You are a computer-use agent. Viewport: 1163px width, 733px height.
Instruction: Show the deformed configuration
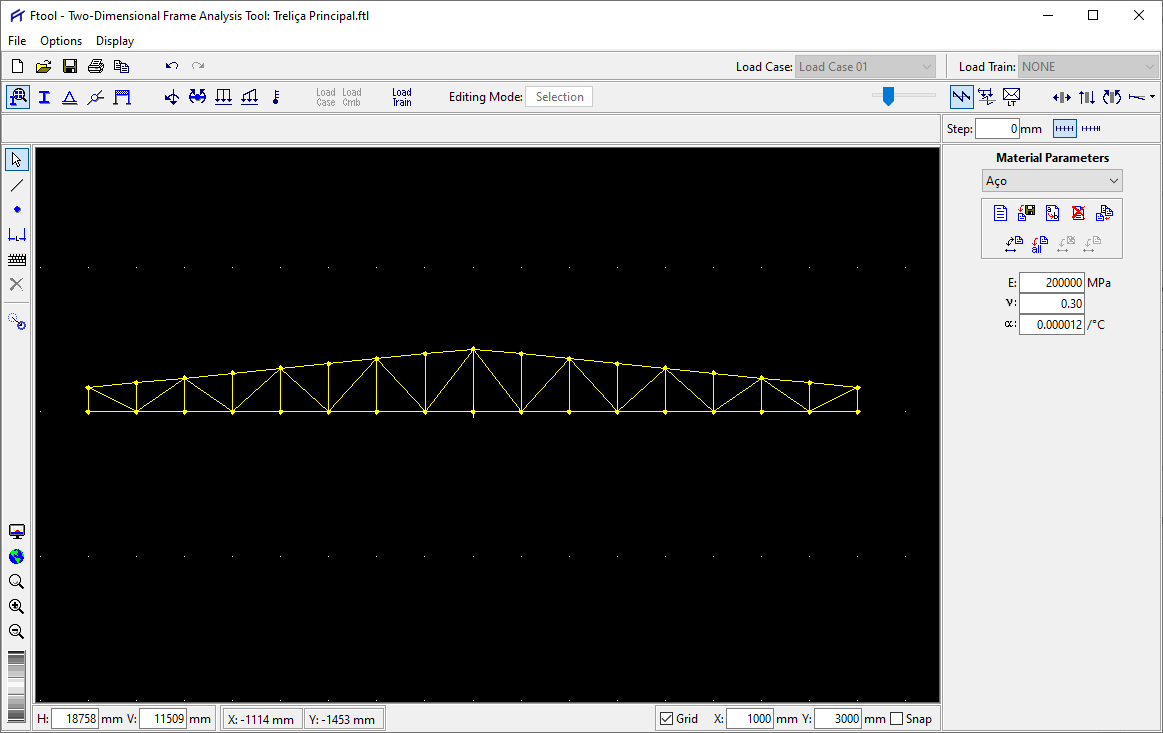(1136, 97)
